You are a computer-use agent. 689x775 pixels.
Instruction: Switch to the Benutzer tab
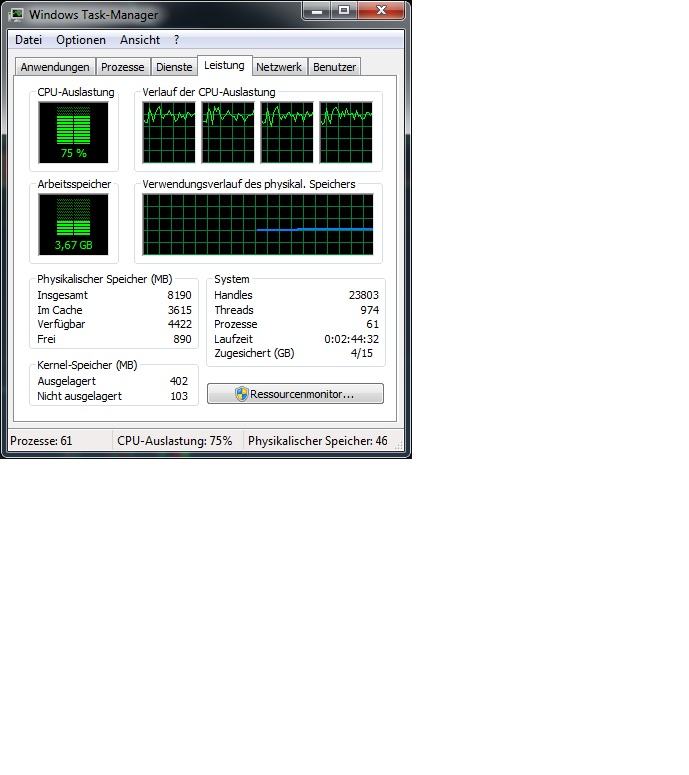[335, 67]
